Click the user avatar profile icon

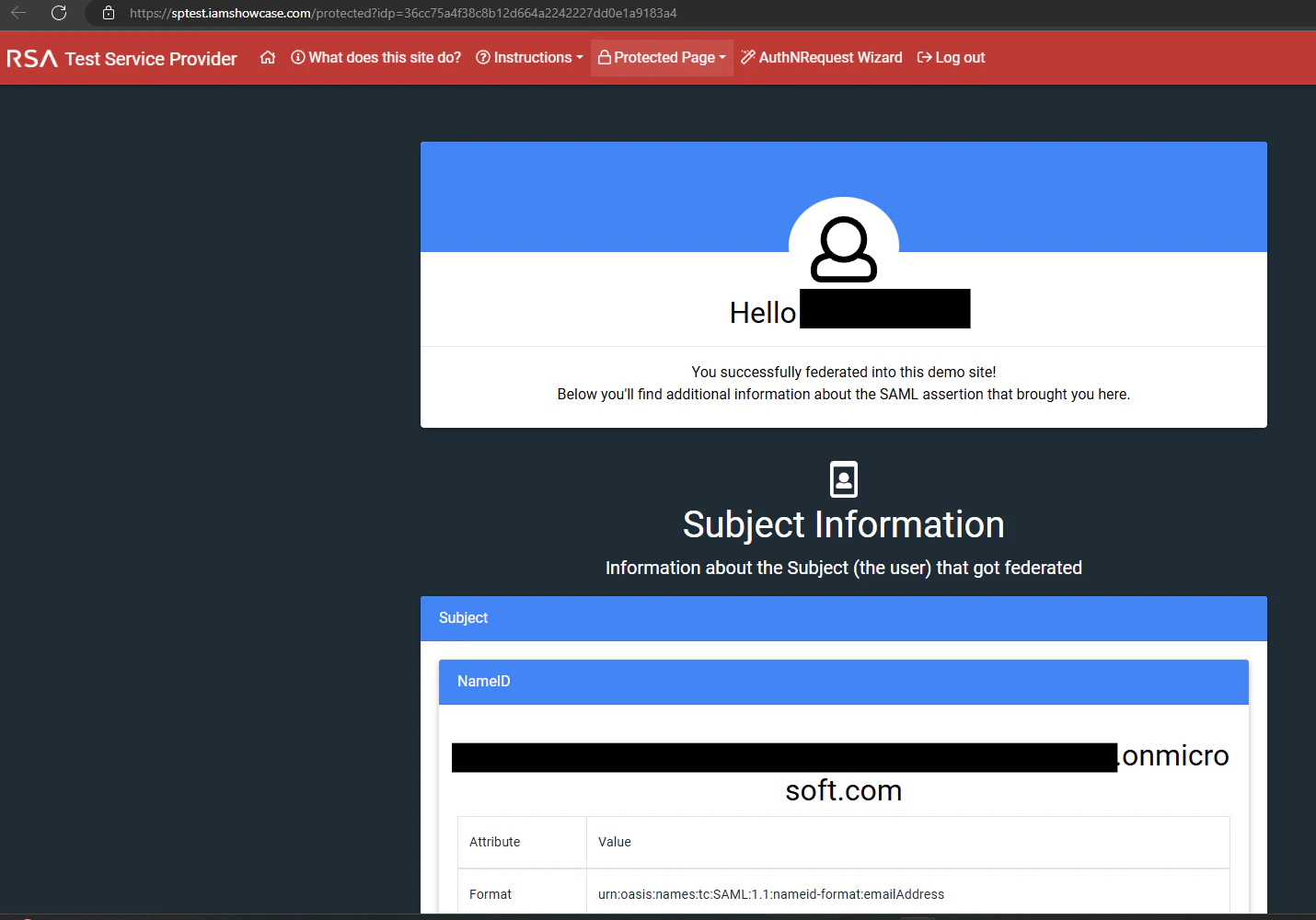point(844,249)
